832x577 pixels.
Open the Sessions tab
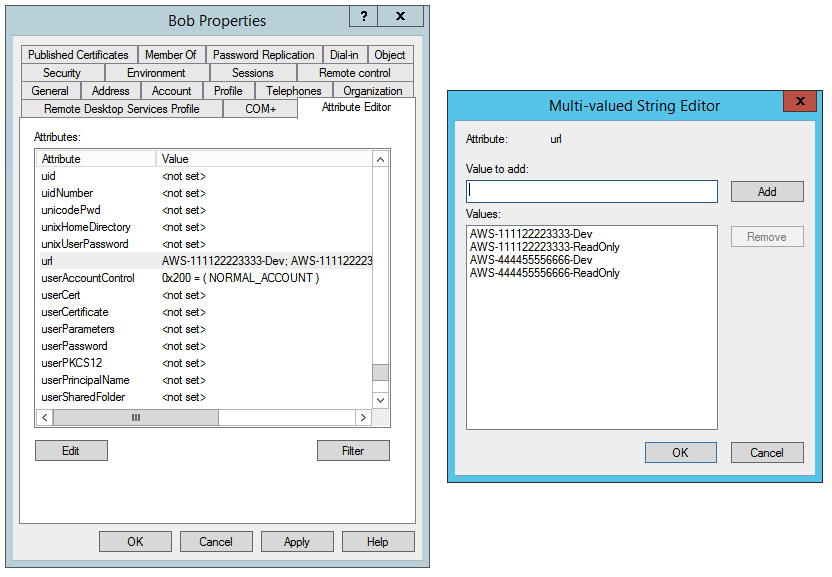(x=252, y=72)
